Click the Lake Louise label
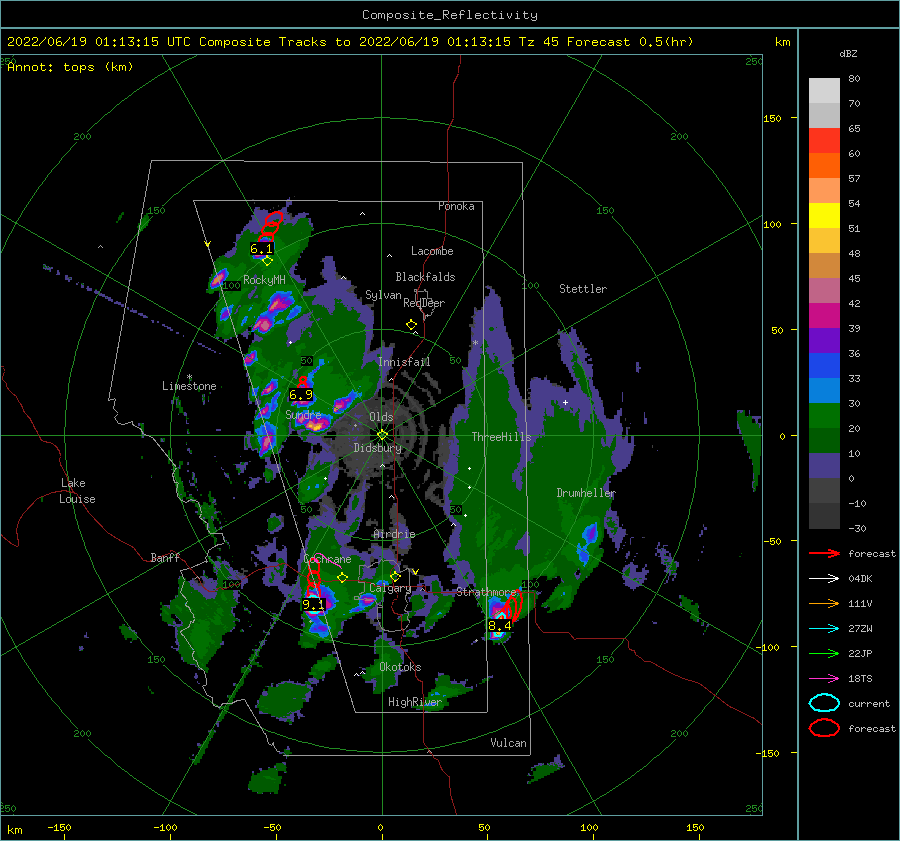The image size is (900, 841). click(x=77, y=491)
